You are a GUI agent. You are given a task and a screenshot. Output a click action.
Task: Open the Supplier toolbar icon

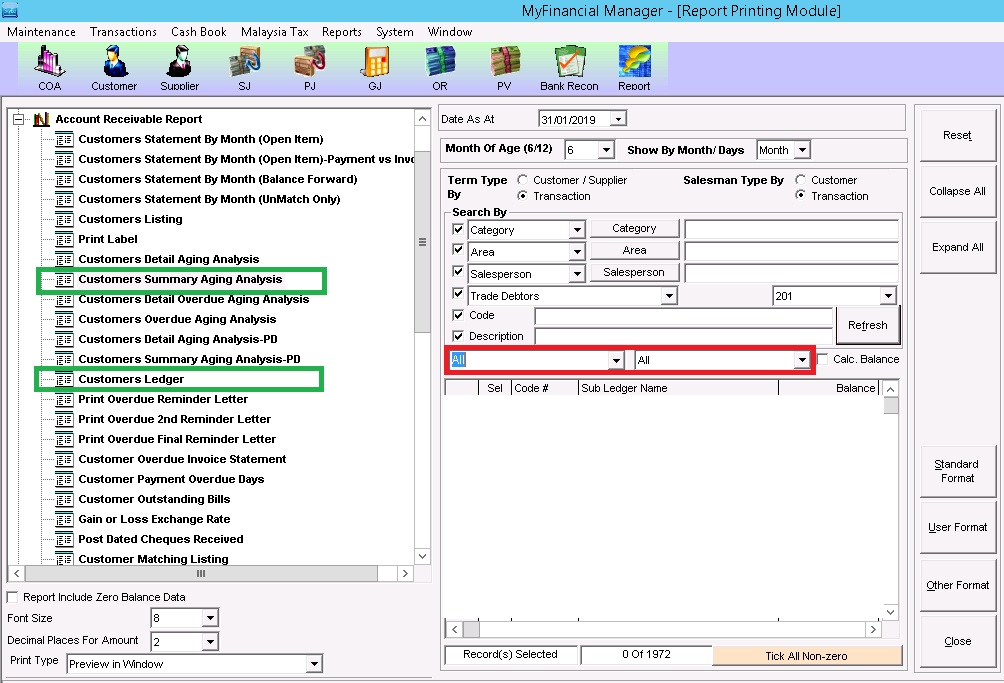coord(179,67)
